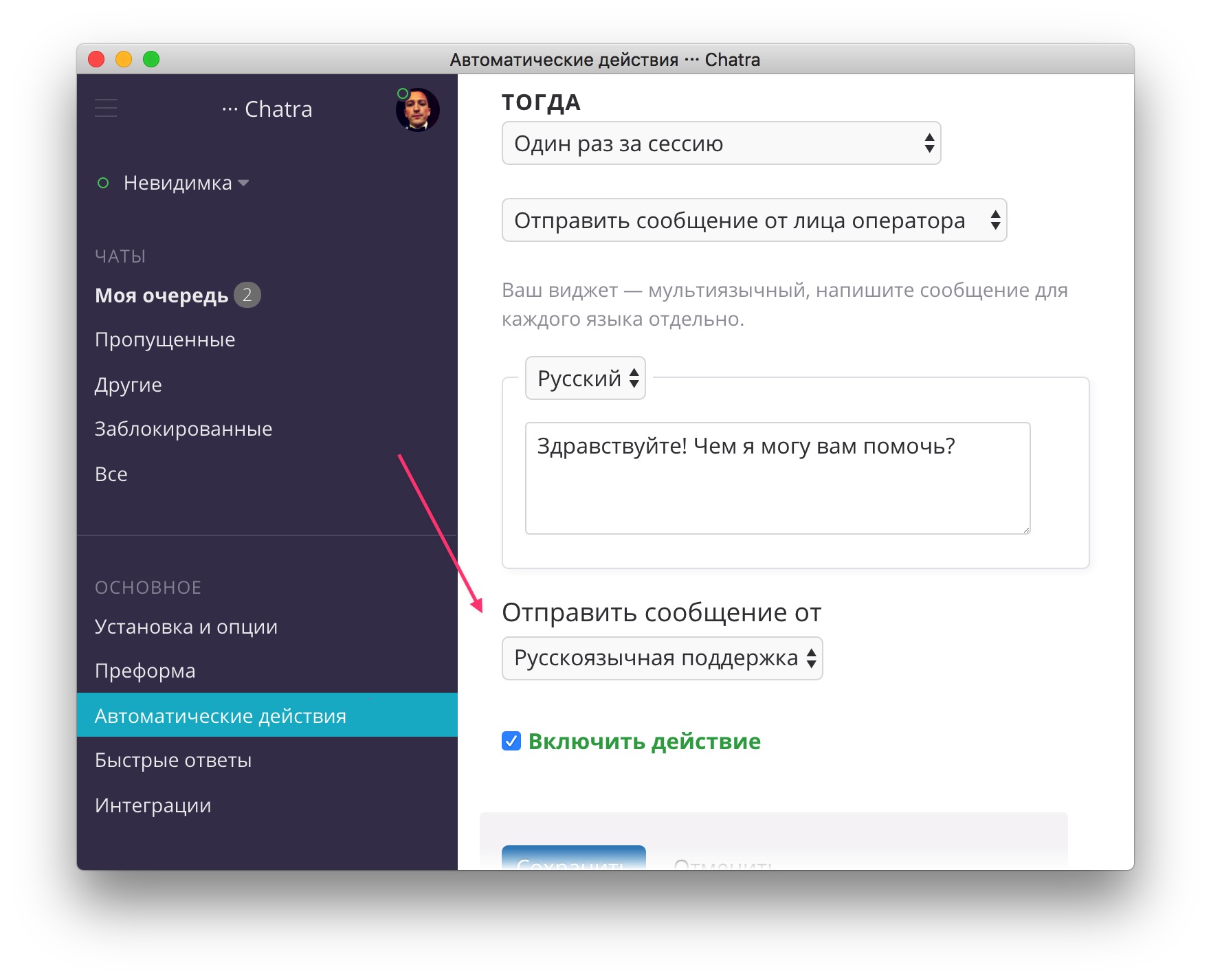Click the green fullscreen window button
The image size is (1211, 980).
(x=151, y=60)
